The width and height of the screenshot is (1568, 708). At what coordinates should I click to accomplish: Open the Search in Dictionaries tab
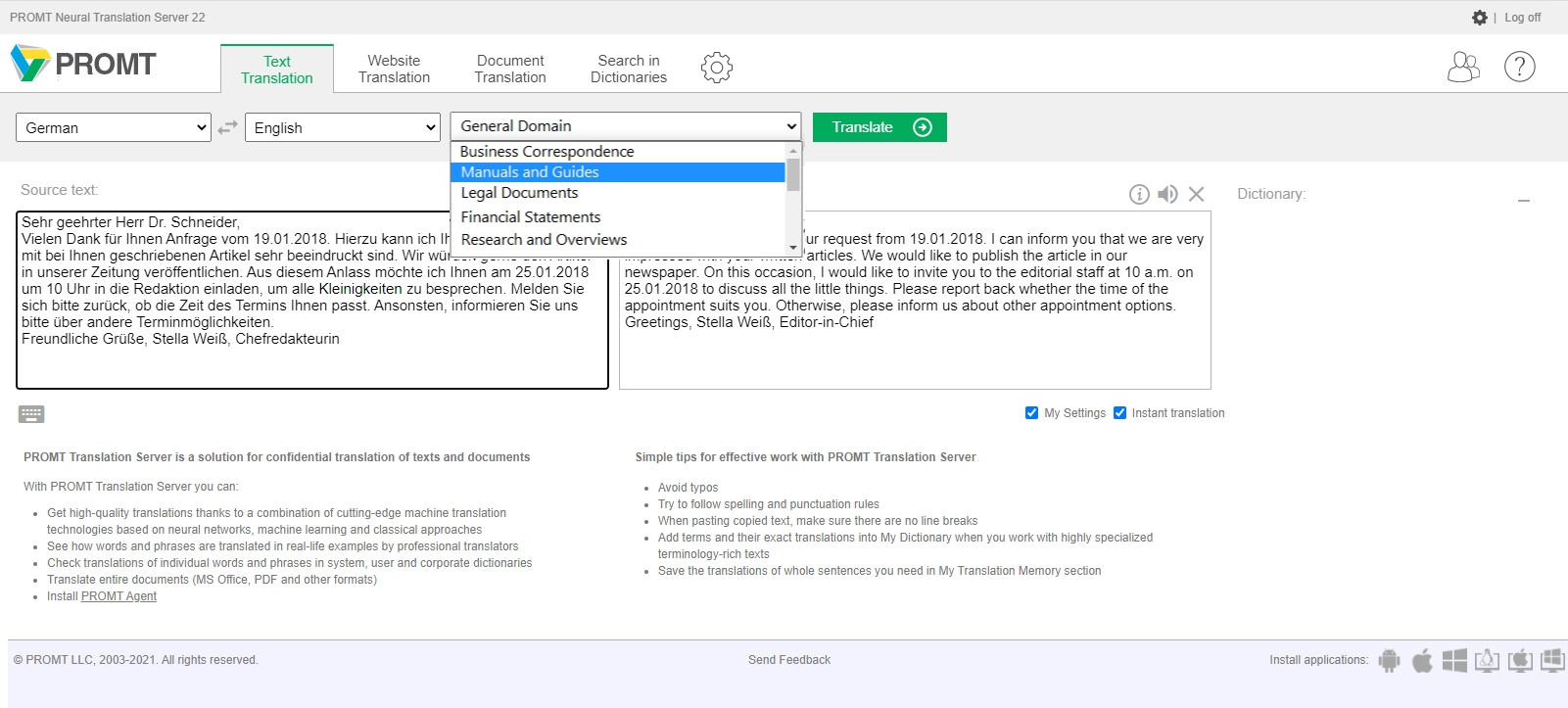(629, 70)
